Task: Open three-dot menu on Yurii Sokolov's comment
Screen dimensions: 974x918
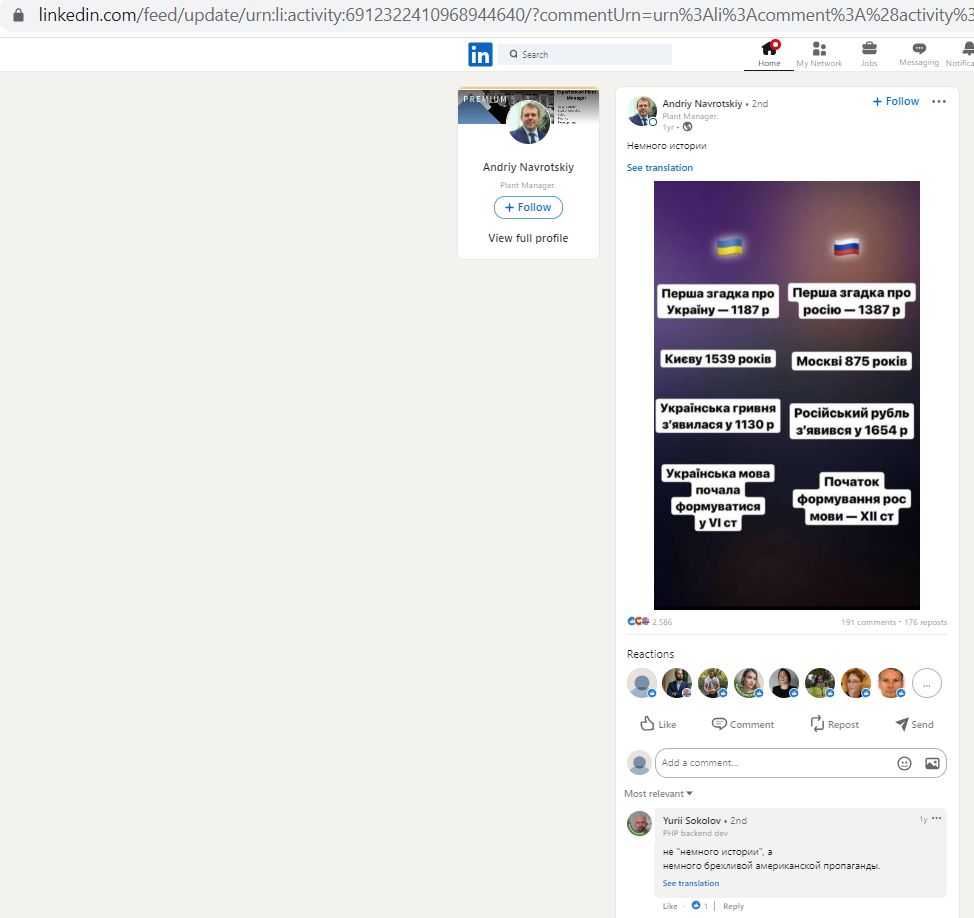Action: (936, 819)
